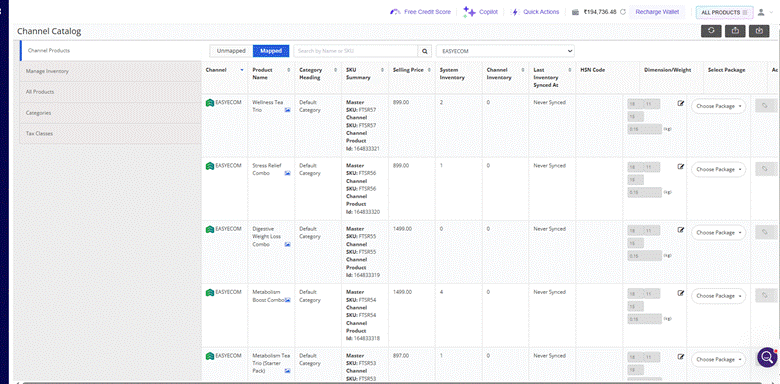Click link icon button in Wellness Tea Trio row

(x=765, y=105)
